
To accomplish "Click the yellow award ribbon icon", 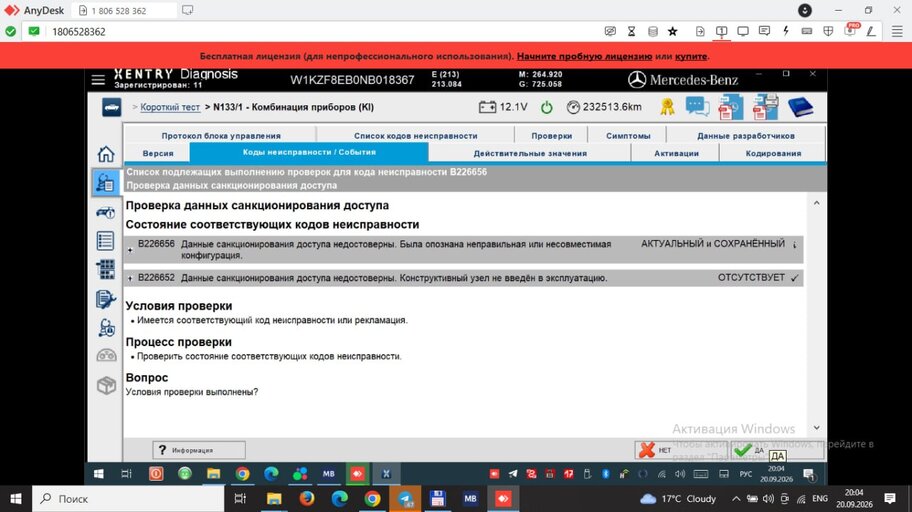I will click(667, 107).
